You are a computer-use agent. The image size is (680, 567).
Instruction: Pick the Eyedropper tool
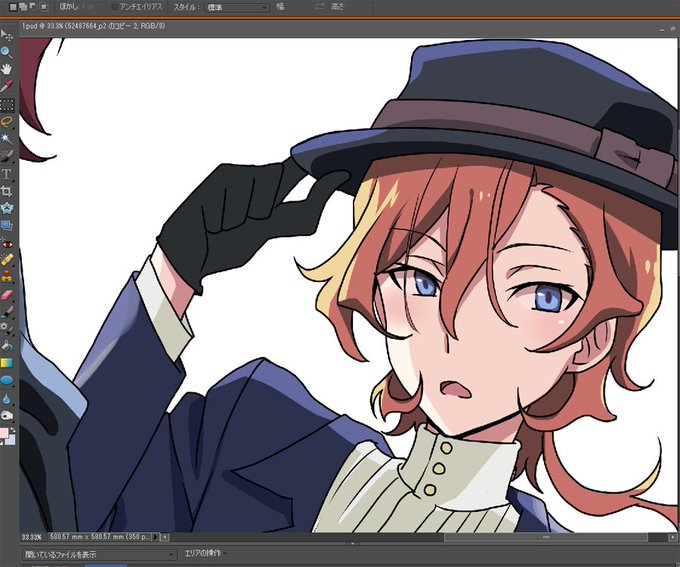[7, 86]
